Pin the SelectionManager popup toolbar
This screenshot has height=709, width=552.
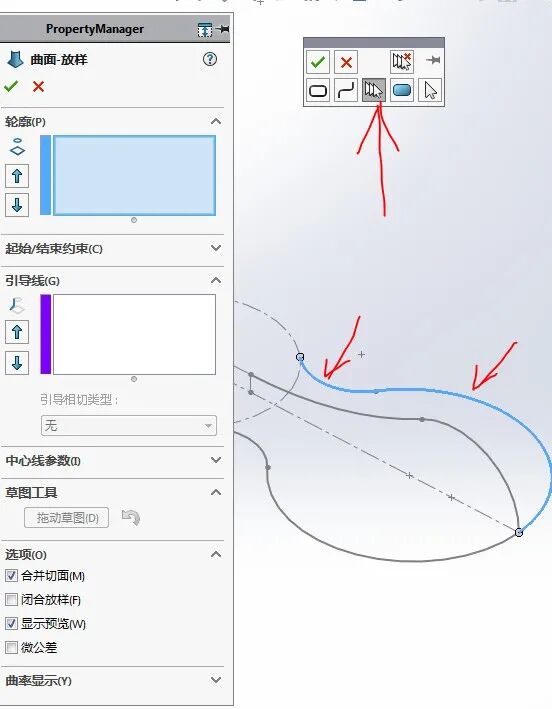click(x=433, y=60)
